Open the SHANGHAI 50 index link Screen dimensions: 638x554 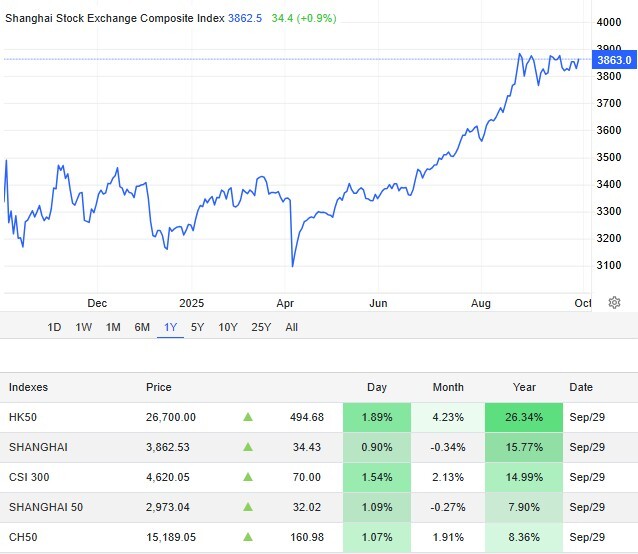[46, 507]
